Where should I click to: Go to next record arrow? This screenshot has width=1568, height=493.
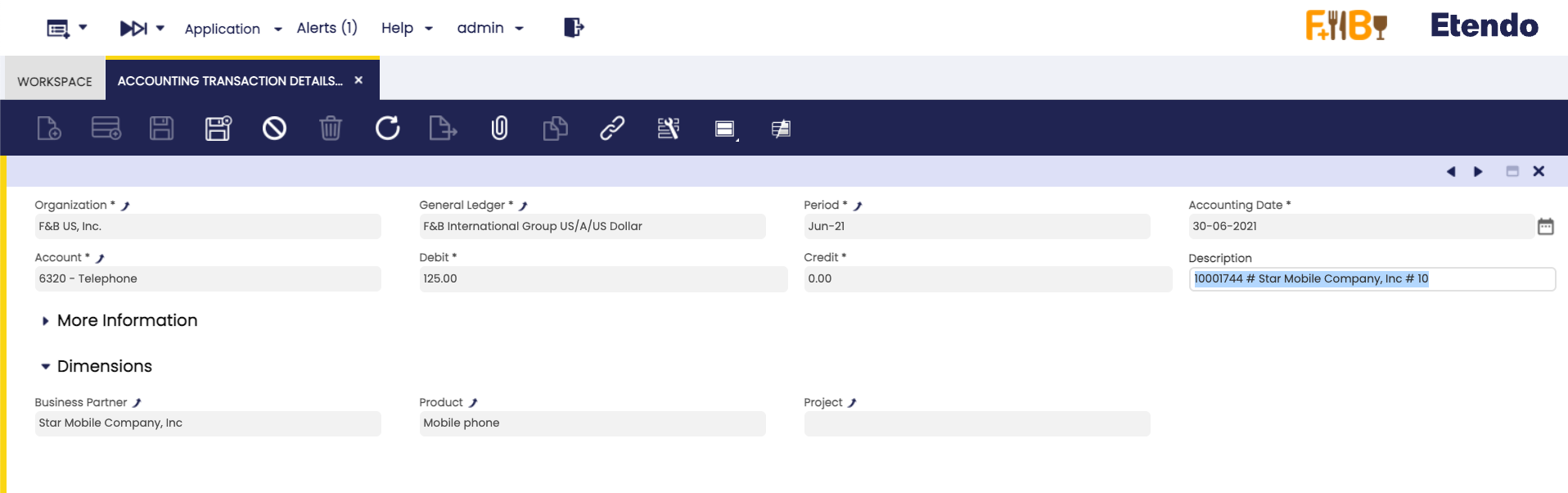point(1478,171)
